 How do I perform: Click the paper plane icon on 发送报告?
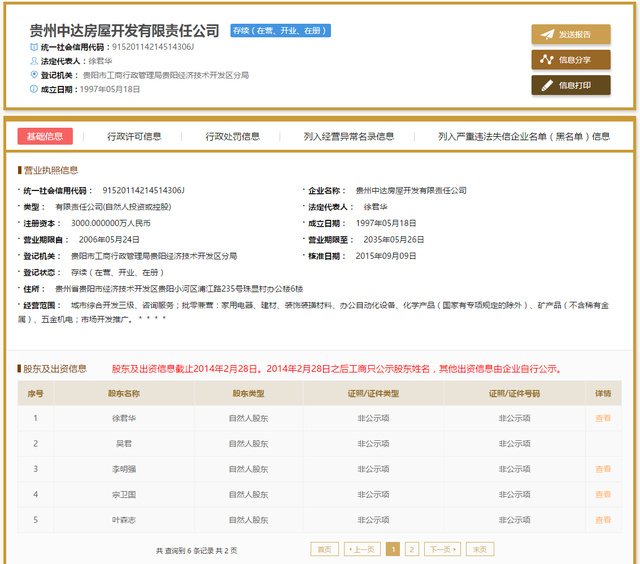(x=547, y=34)
